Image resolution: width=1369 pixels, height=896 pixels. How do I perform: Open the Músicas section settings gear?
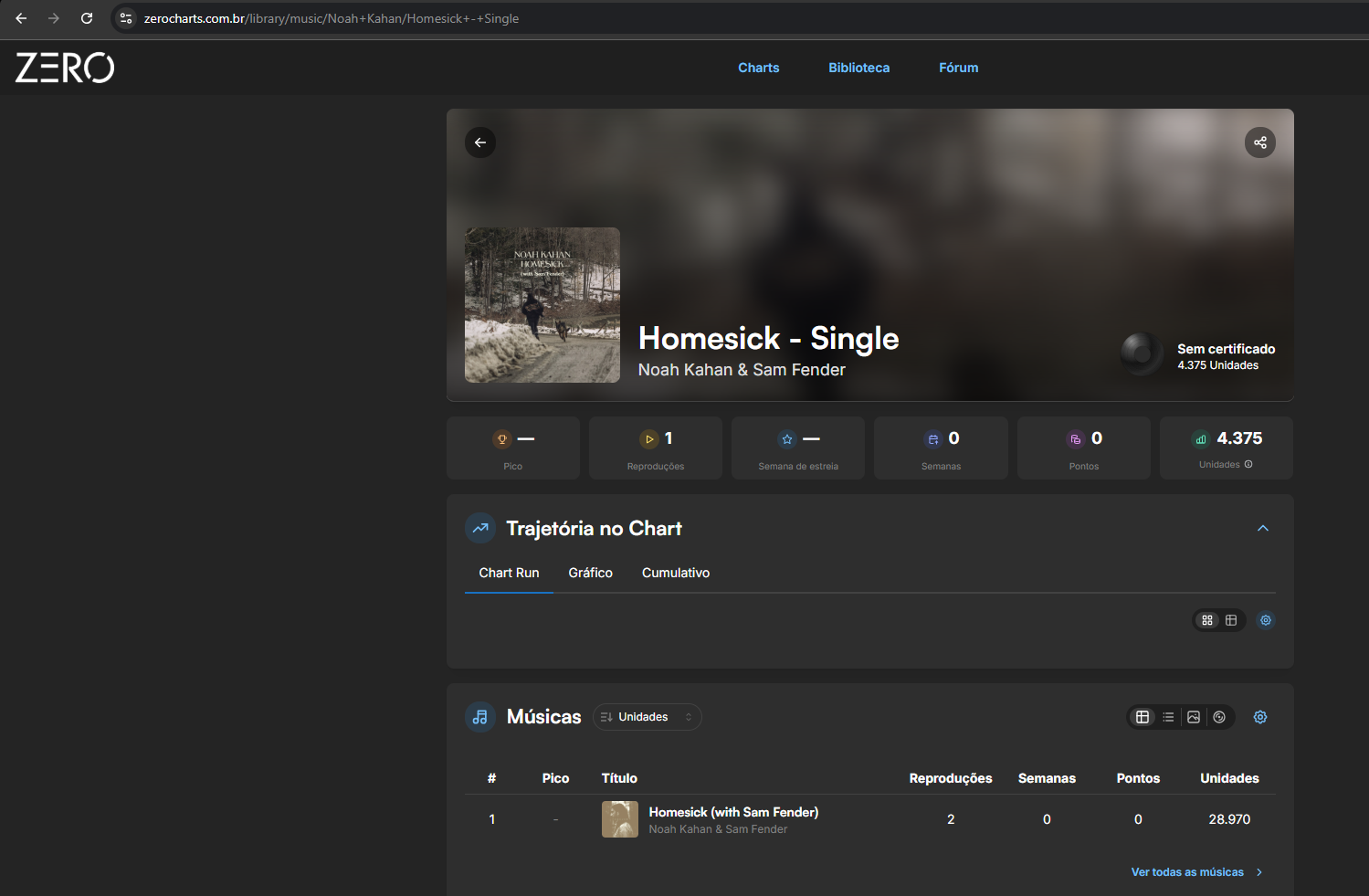[1260, 717]
